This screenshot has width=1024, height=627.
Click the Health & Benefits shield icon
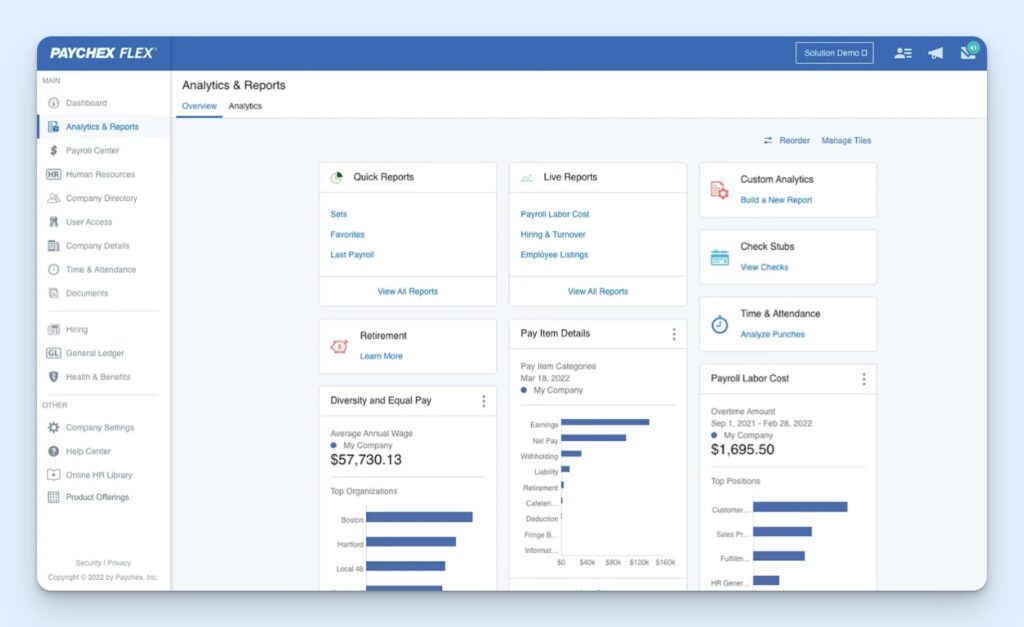[x=54, y=377]
